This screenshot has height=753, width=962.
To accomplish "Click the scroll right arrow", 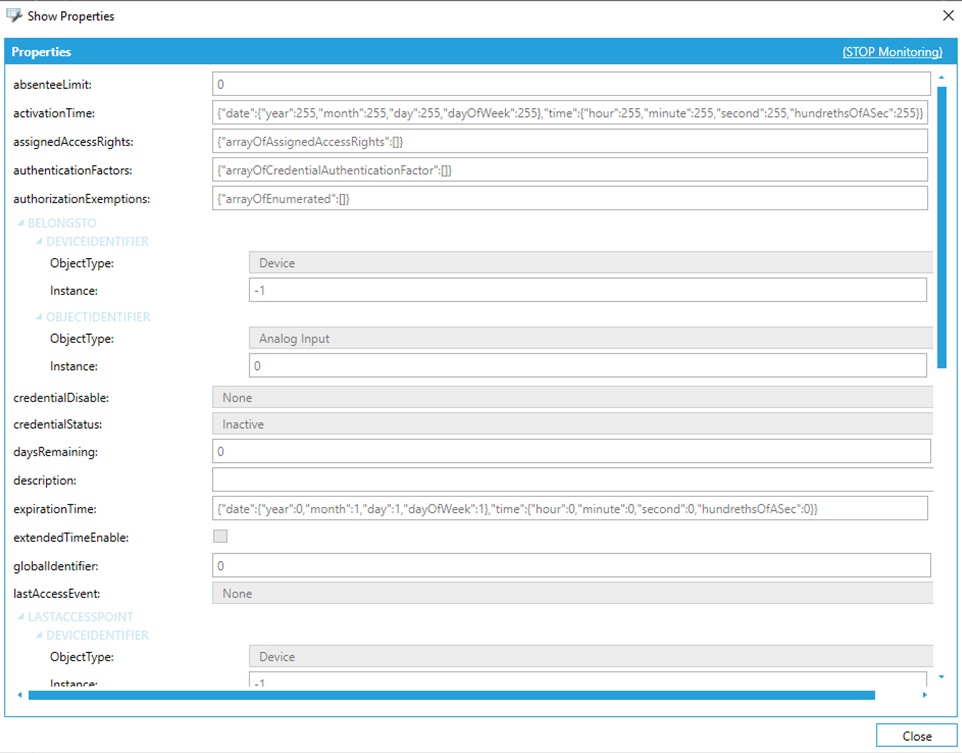I will point(924,695).
